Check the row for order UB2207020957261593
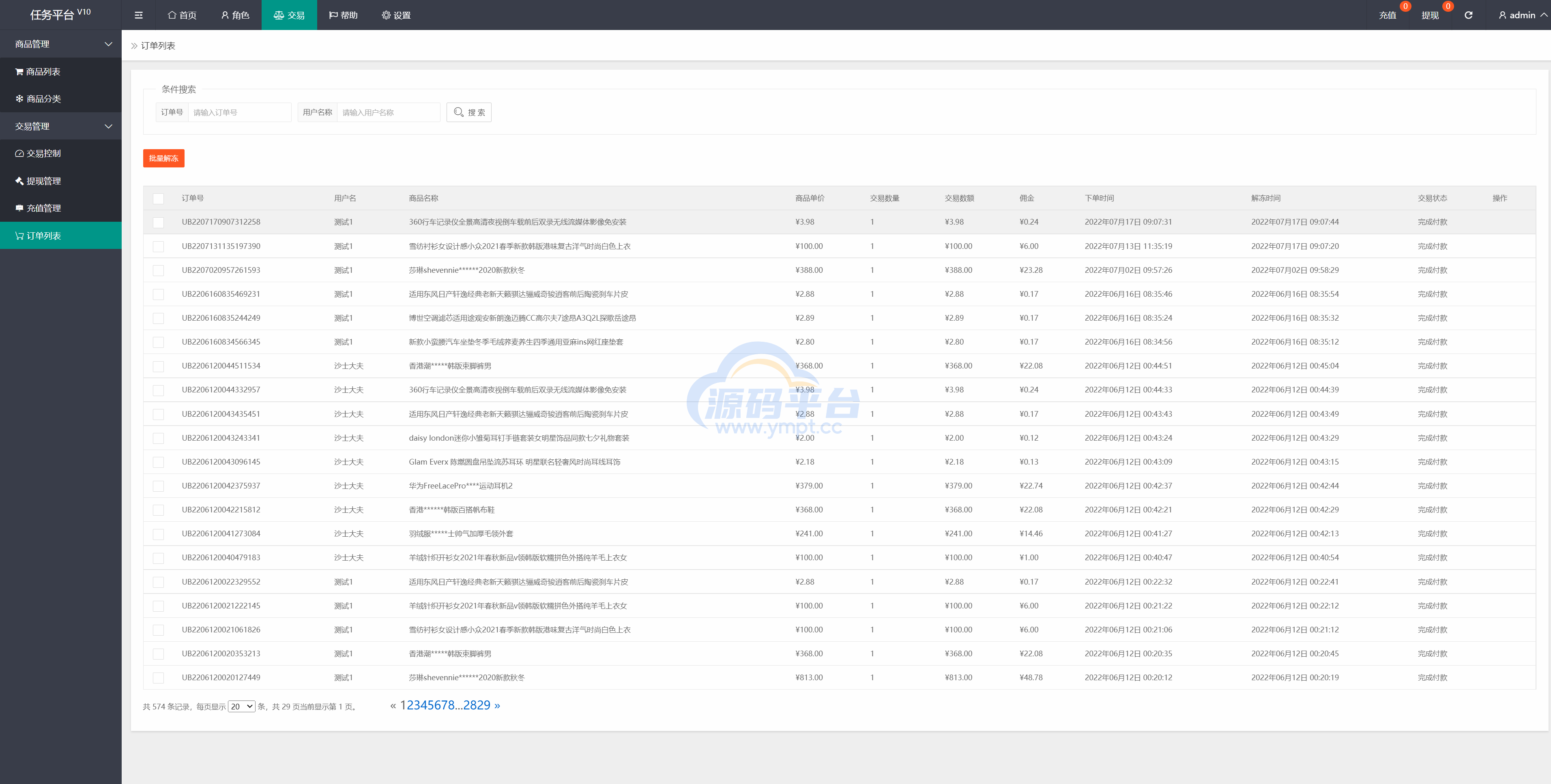This screenshot has width=1551, height=784. 158,271
